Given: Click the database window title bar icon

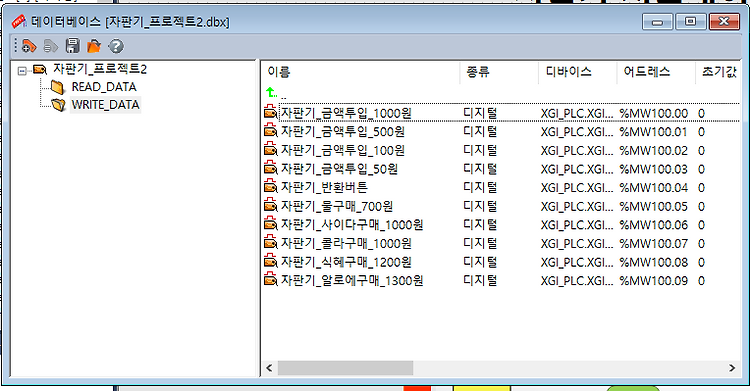Looking at the screenshot, I should point(19,22).
